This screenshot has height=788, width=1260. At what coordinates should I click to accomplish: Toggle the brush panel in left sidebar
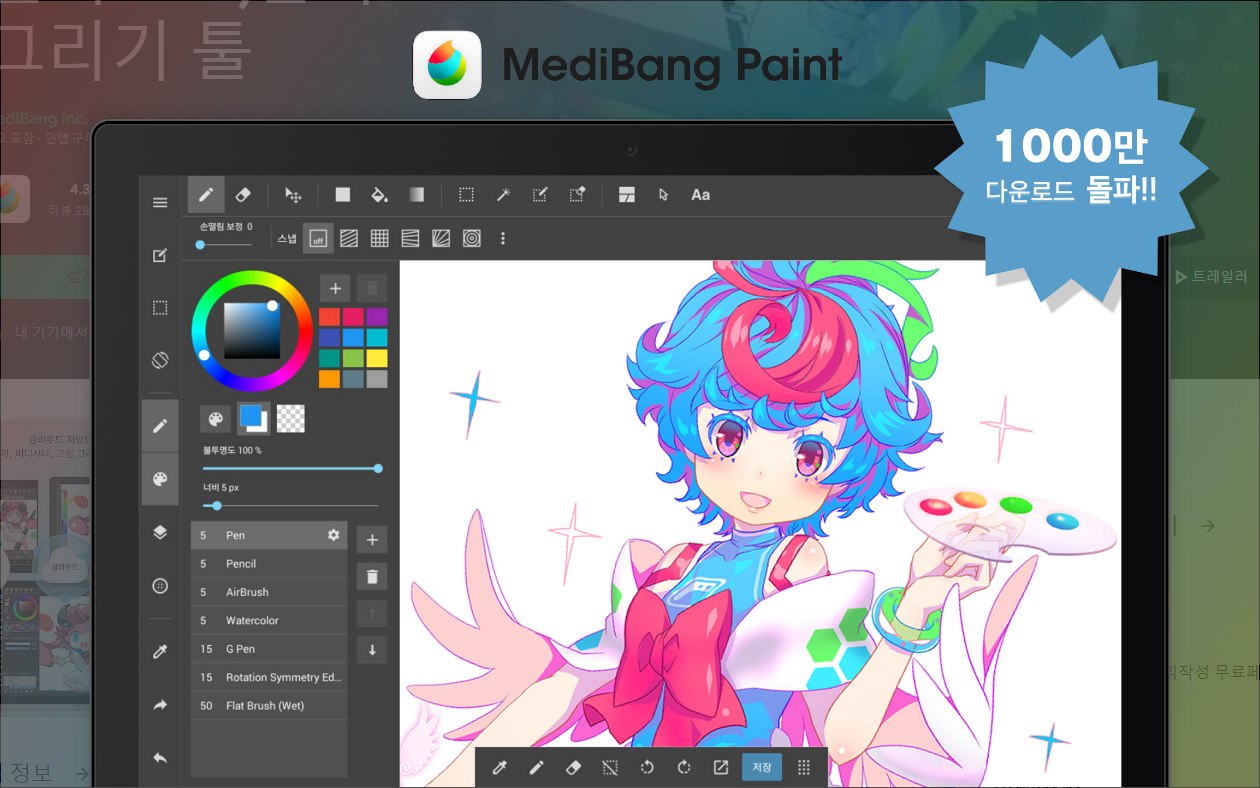click(160, 426)
